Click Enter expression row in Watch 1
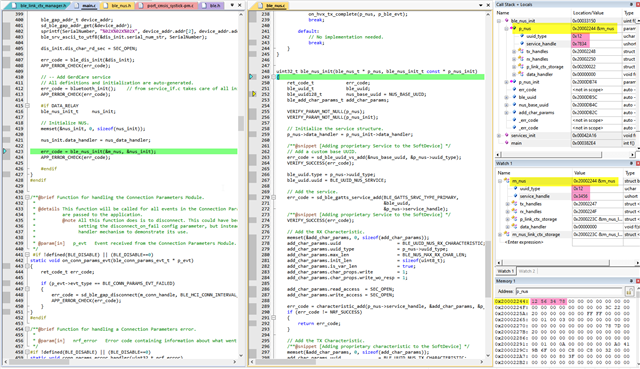Image resolution: width=640 pixels, height=369 pixels. click(x=524, y=242)
